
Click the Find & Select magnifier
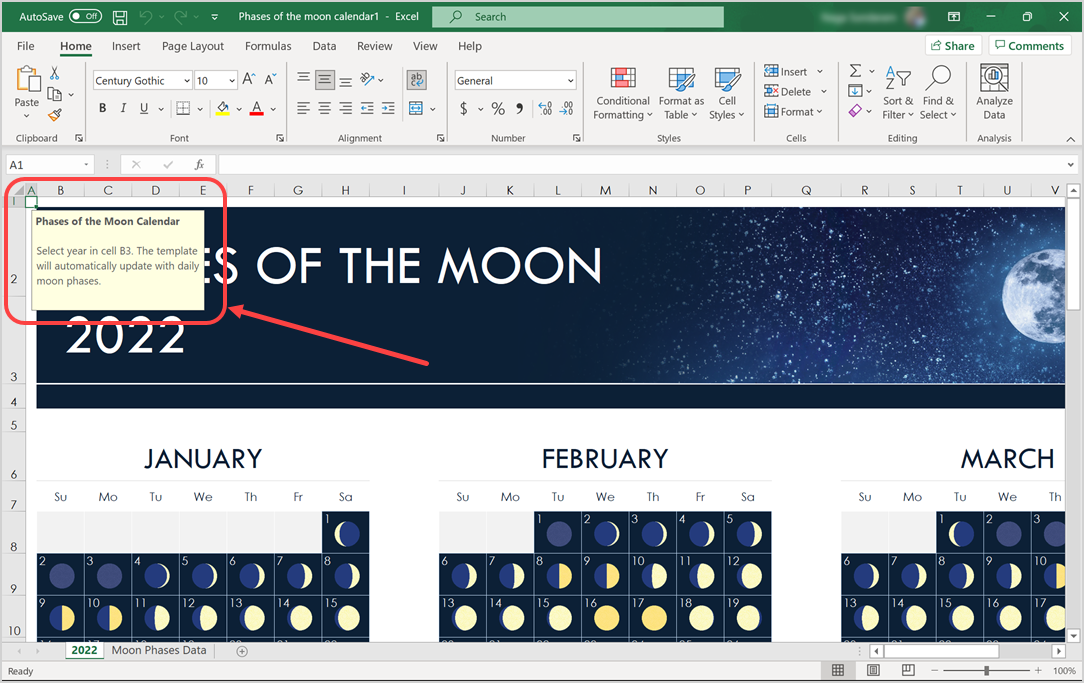(x=938, y=79)
